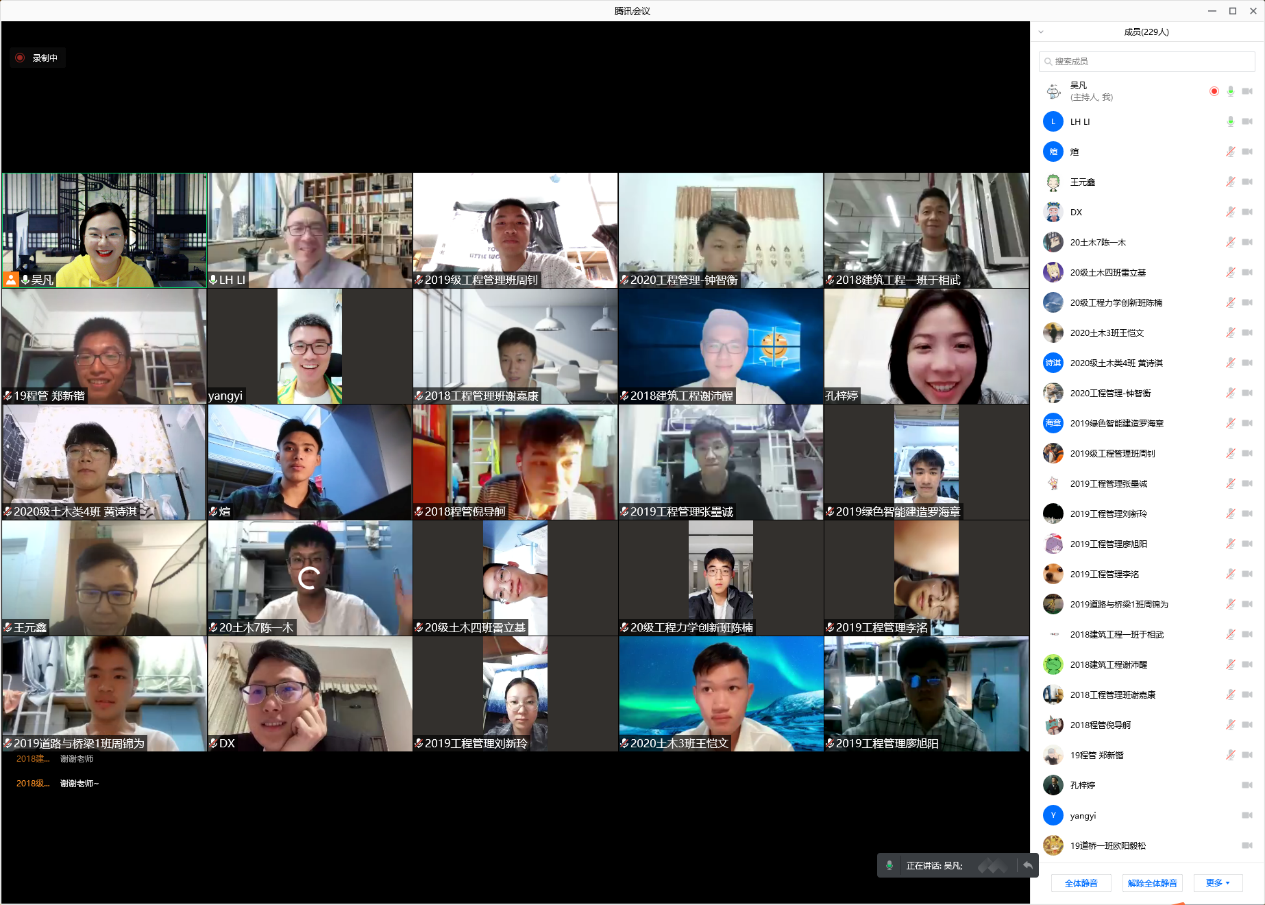Click LH LI's green microphone icon
Screen dimensions: 1265x905
[1231, 122]
